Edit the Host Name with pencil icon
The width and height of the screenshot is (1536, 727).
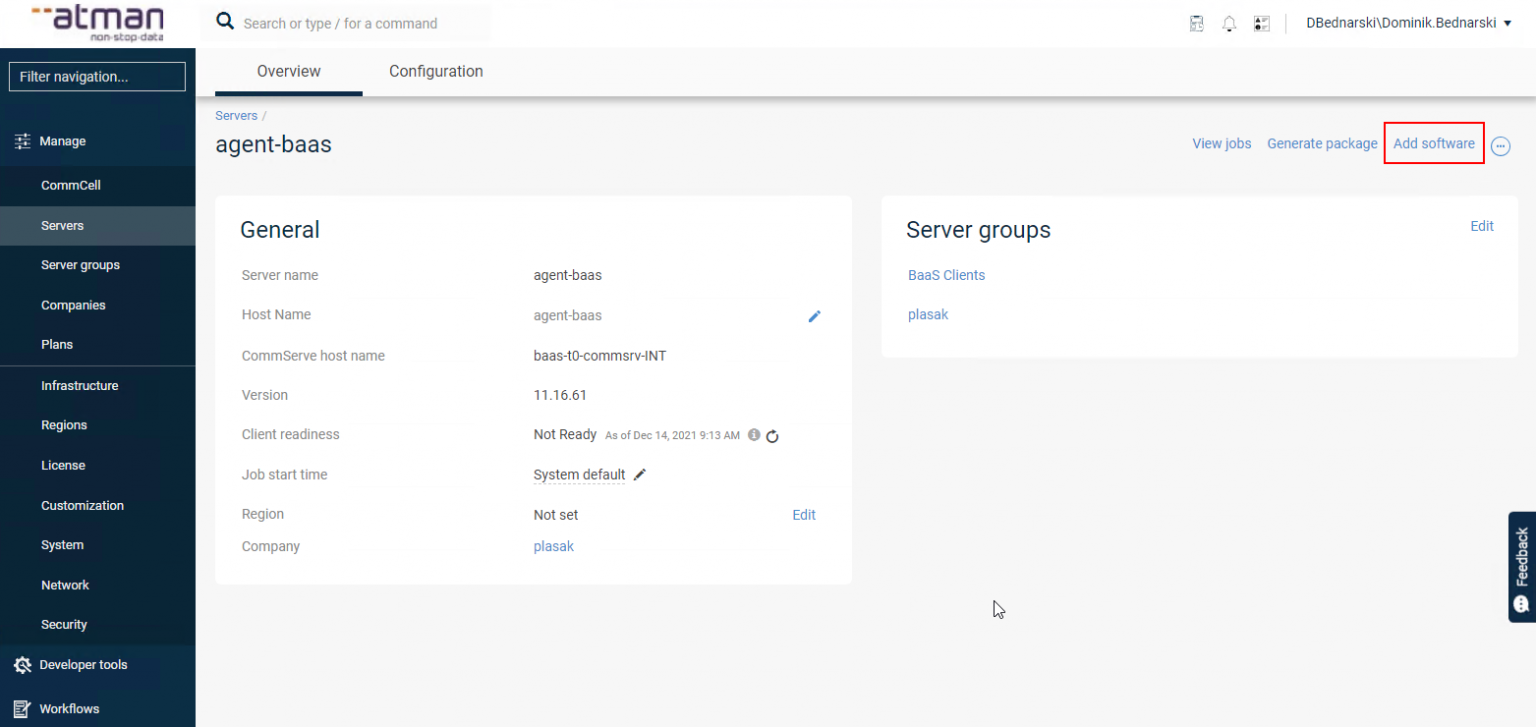pos(814,316)
